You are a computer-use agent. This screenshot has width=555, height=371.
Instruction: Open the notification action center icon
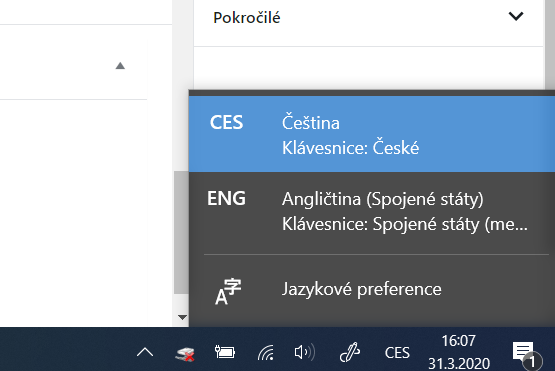point(525,354)
